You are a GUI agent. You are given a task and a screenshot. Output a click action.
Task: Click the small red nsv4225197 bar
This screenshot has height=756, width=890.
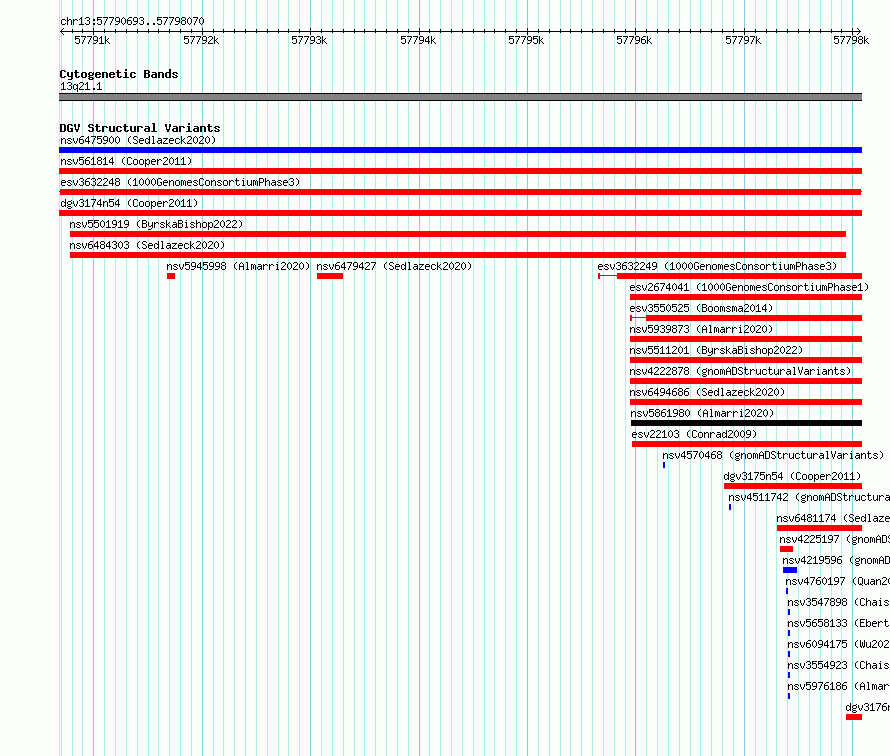pos(786,549)
